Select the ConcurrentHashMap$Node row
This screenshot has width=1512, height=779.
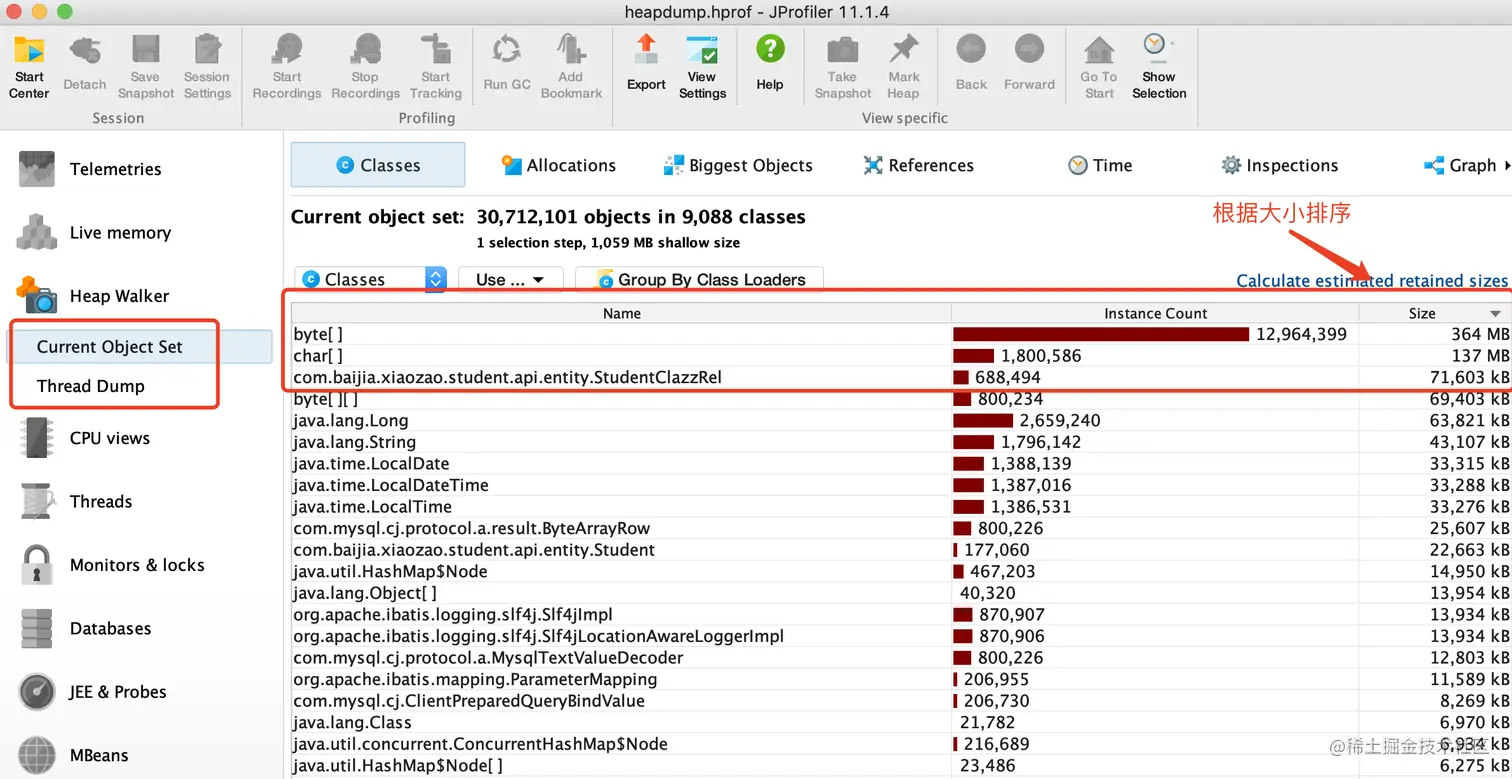[901, 744]
